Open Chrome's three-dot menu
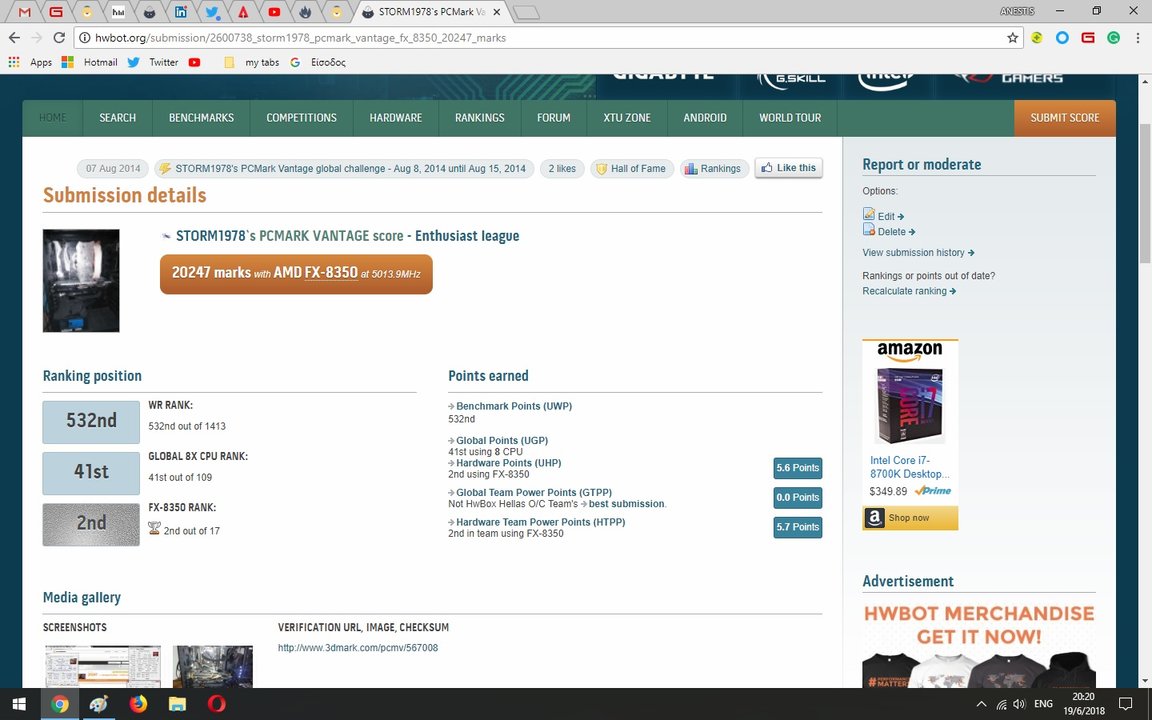 (x=1137, y=37)
